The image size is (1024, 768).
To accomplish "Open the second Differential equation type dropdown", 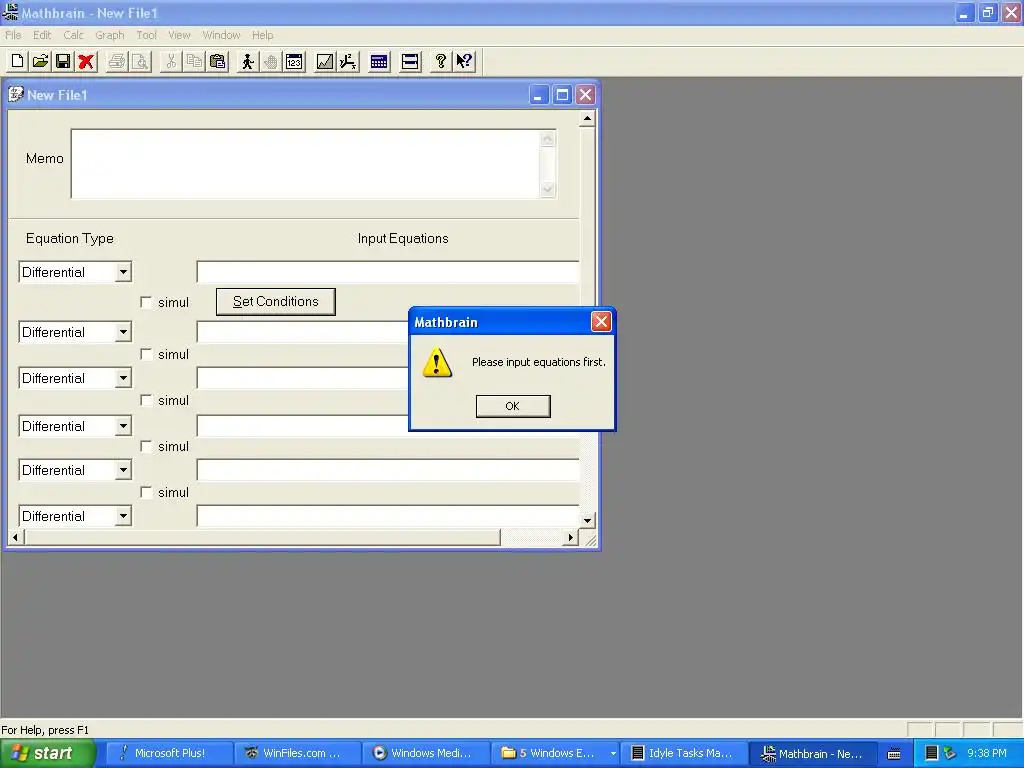I will pos(123,332).
